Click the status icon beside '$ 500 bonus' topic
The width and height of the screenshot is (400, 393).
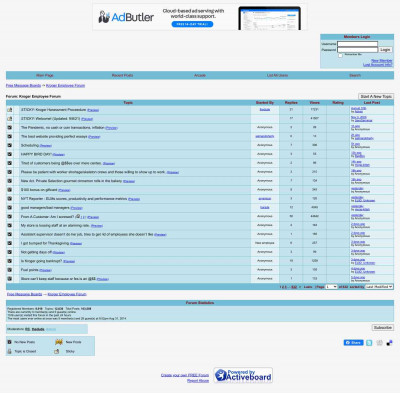click(x=9, y=190)
